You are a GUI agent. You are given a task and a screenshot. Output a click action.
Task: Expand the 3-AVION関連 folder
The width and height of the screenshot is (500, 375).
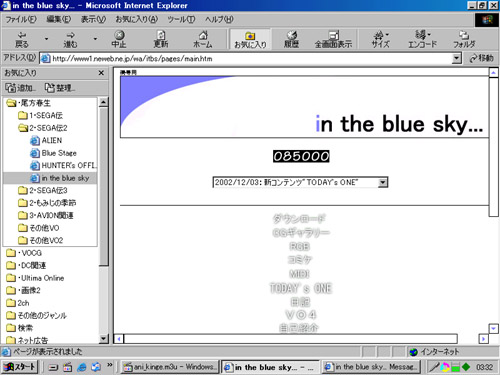46,215
